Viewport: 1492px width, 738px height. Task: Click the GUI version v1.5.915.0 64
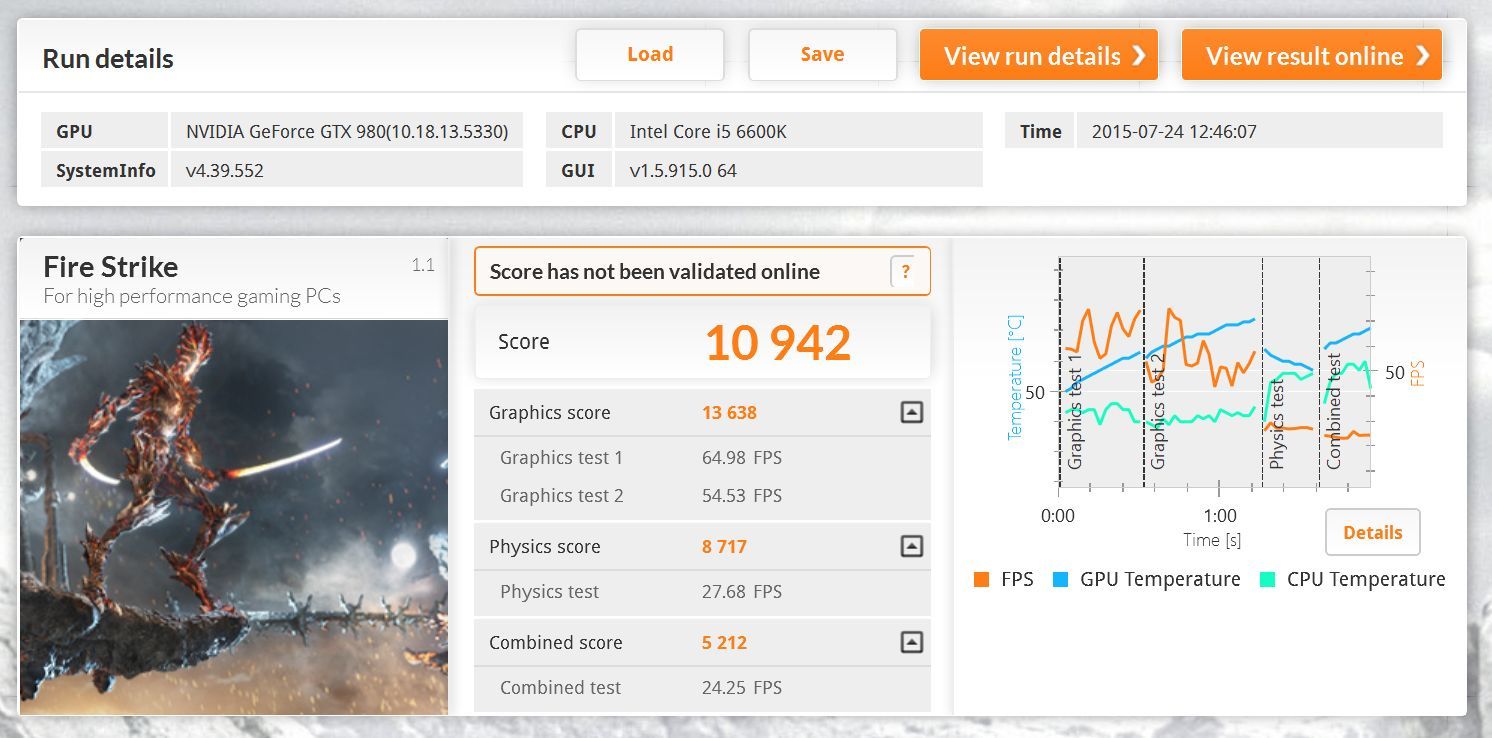click(683, 170)
